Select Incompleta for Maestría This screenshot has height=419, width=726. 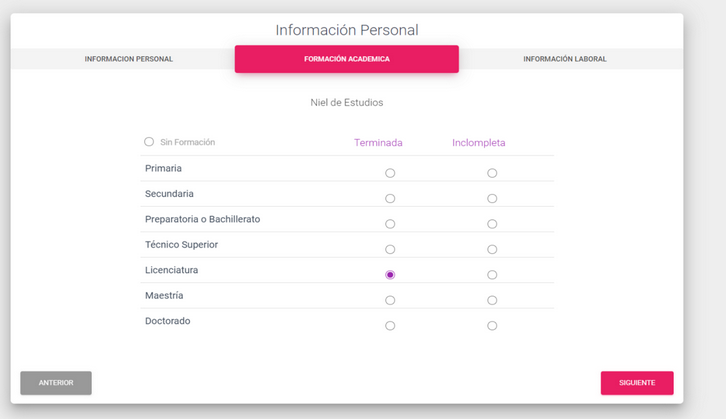[492, 300]
